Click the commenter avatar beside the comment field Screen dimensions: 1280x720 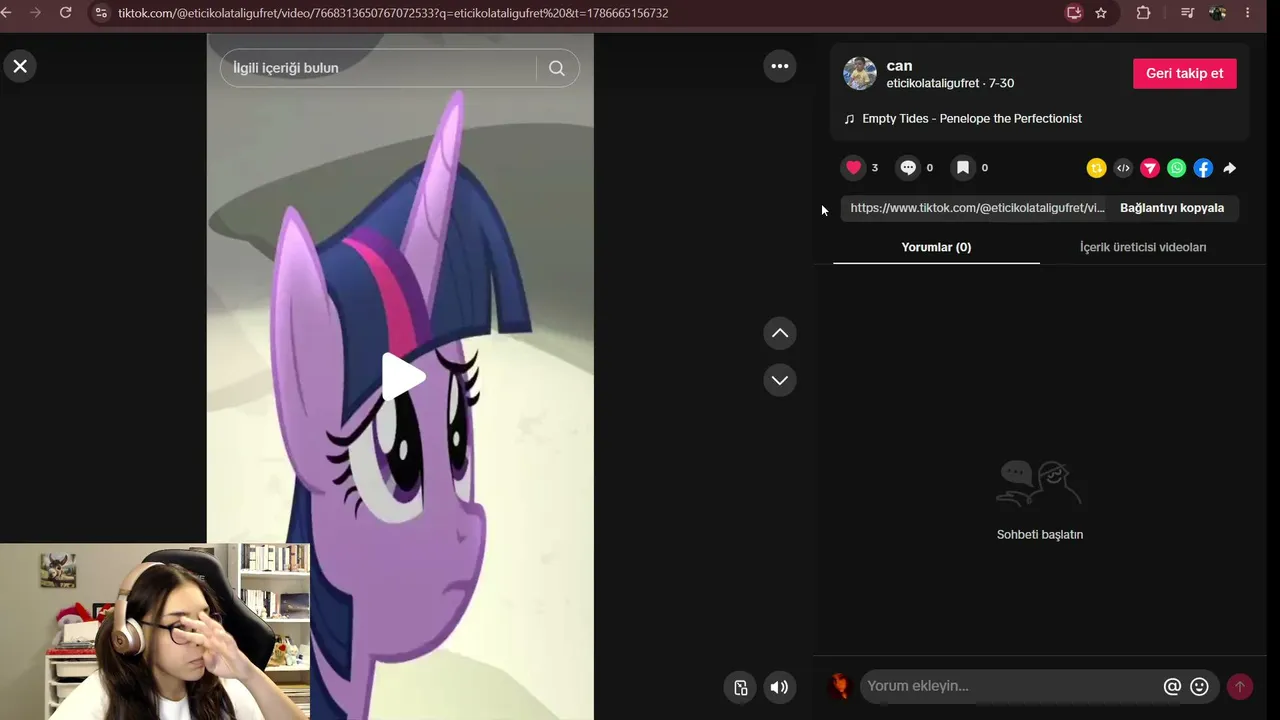click(840, 686)
